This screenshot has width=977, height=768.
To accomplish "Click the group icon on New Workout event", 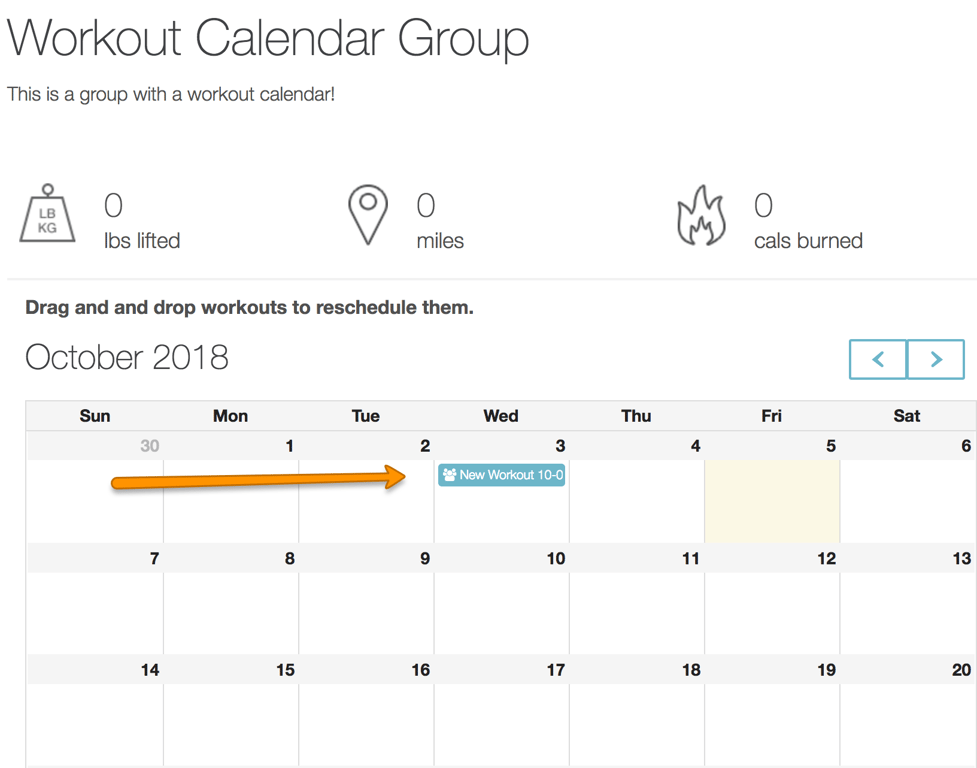I will tap(449, 475).
